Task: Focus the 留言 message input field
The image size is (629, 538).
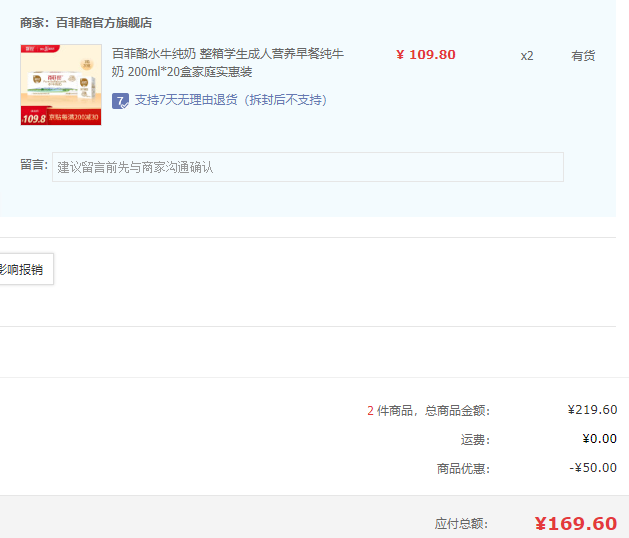Action: 308,167
